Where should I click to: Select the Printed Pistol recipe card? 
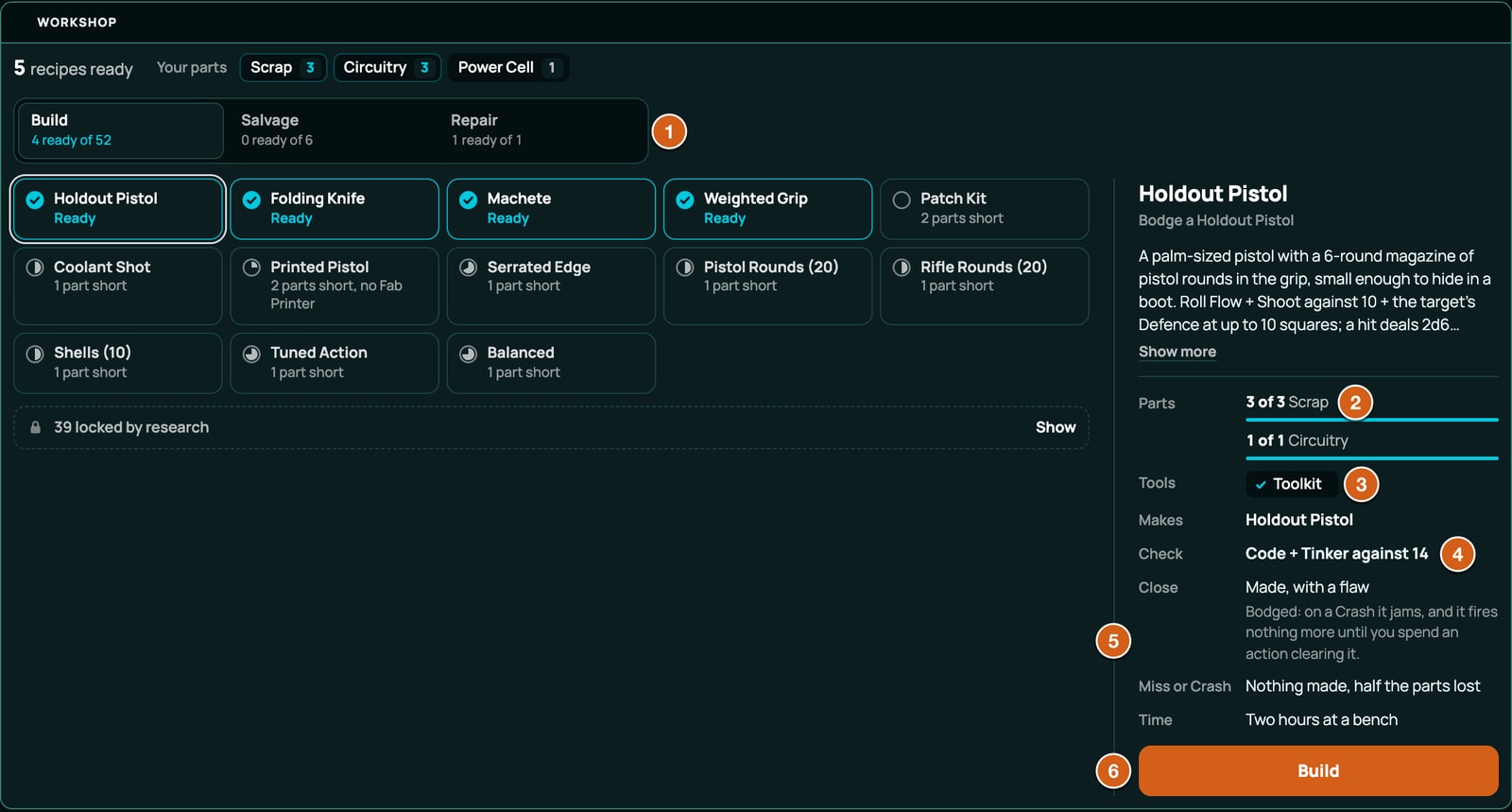pos(335,285)
